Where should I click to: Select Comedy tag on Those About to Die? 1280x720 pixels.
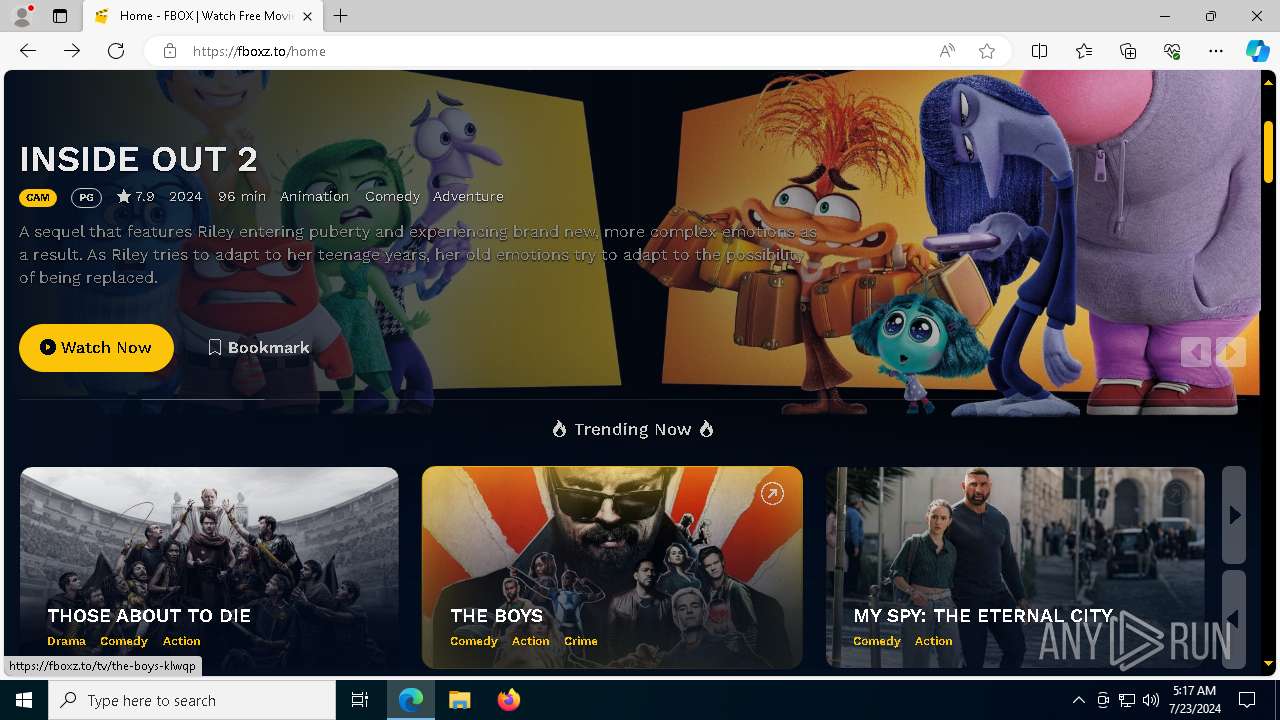pos(124,641)
